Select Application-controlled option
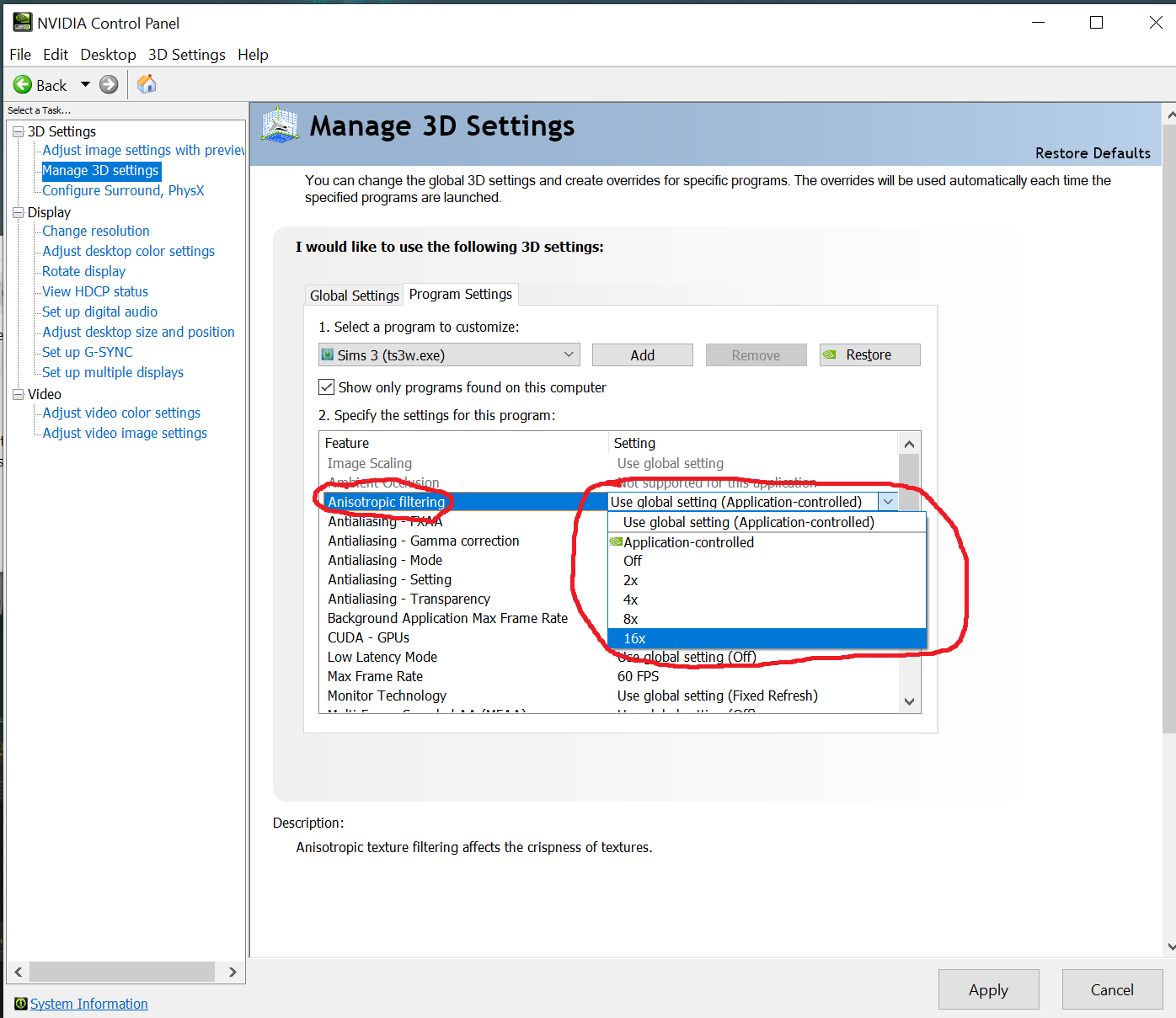Image resolution: width=1176 pixels, height=1018 pixels. click(x=767, y=542)
